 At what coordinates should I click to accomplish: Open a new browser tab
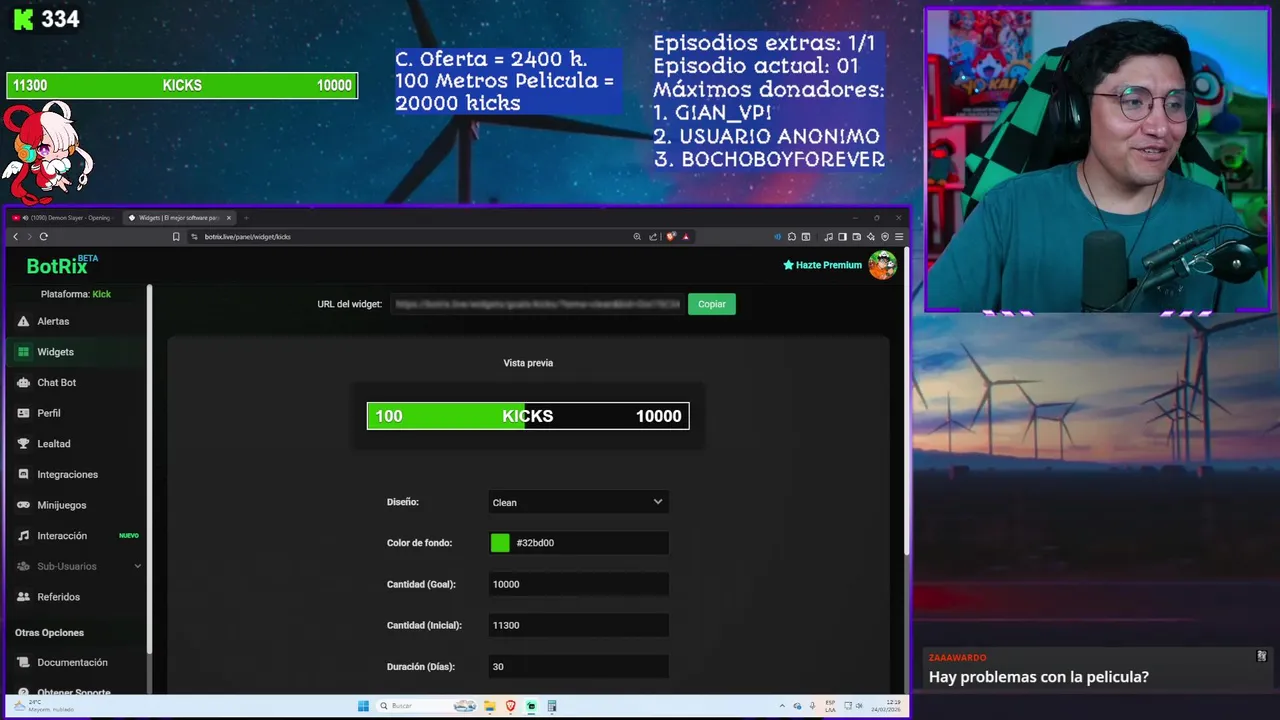[x=246, y=217]
